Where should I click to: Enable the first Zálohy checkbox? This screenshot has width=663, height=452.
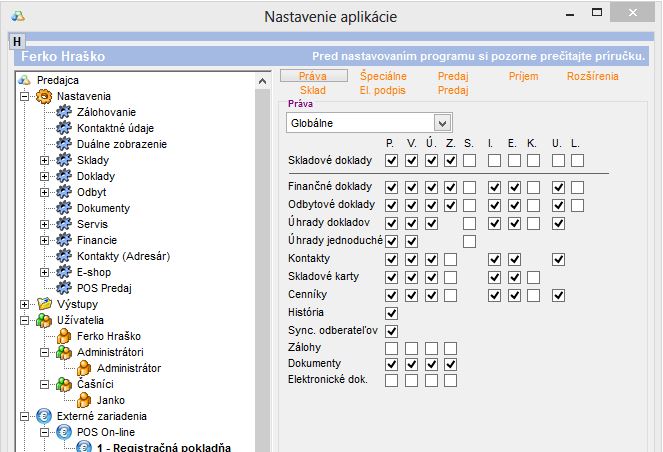pyautogui.click(x=391, y=348)
